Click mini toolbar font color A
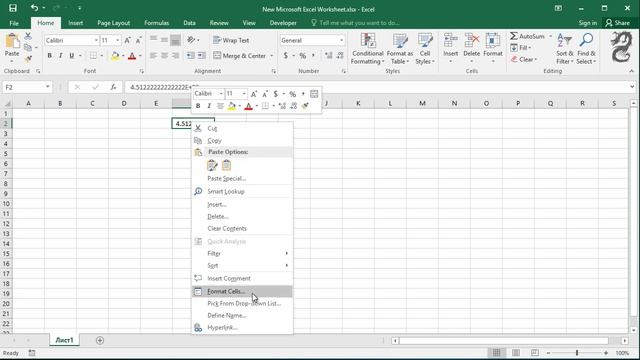Screen dimensions: 640x360 click(x=249, y=106)
